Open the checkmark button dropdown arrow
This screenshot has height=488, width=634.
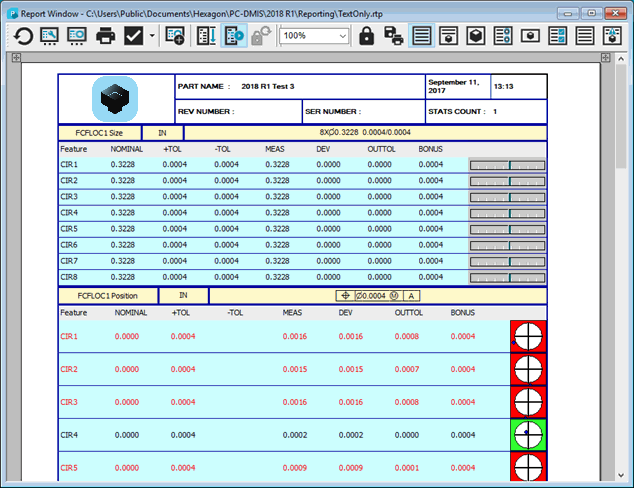click(x=152, y=36)
